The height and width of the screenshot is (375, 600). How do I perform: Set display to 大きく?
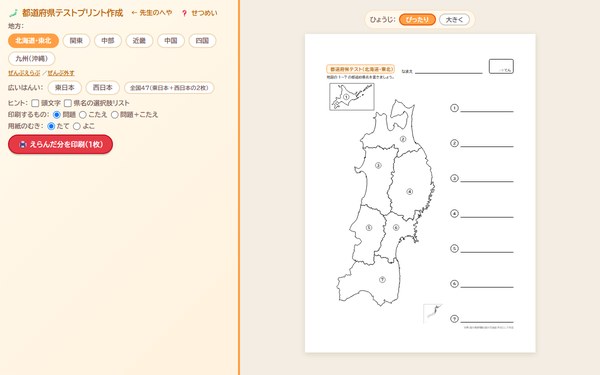(454, 20)
